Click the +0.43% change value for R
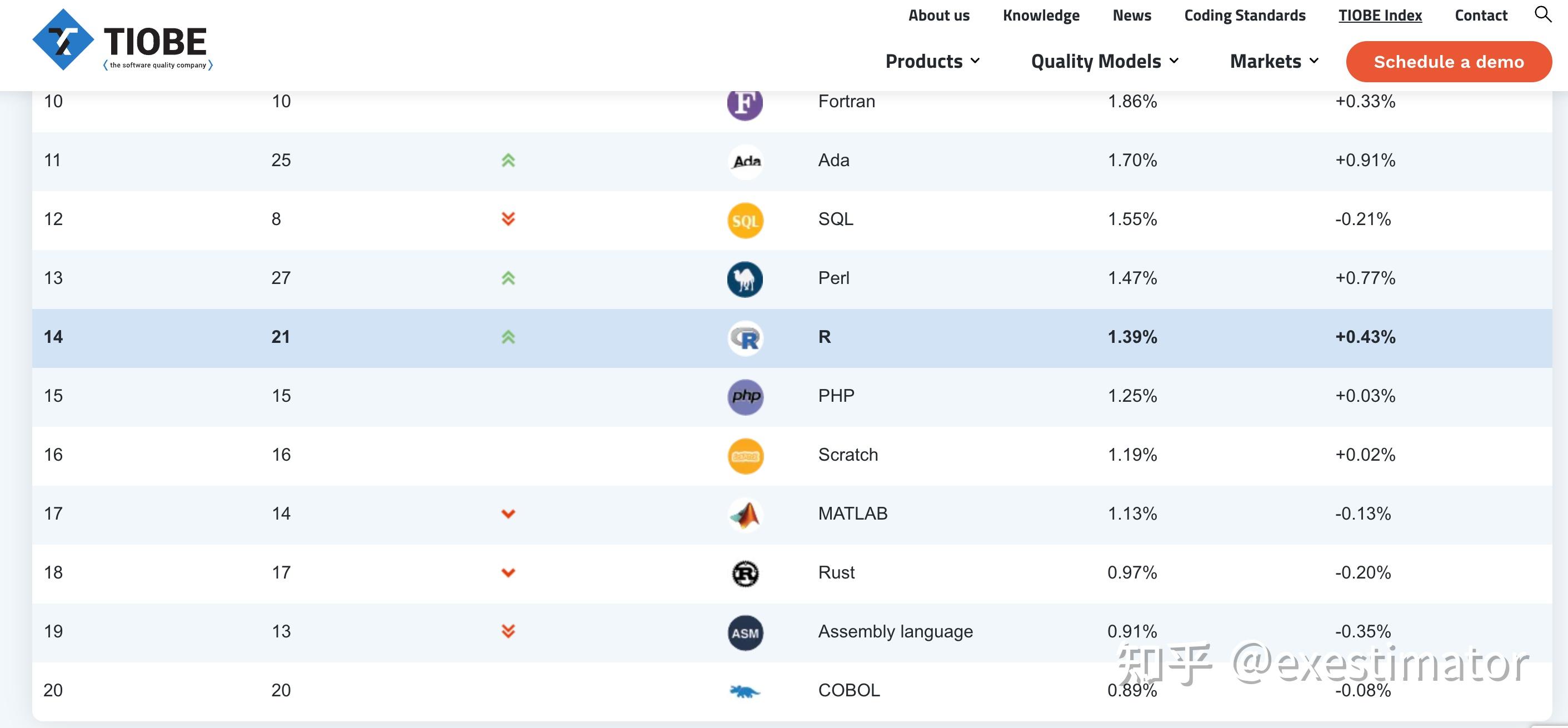Image resolution: width=1568 pixels, height=728 pixels. (x=1365, y=337)
